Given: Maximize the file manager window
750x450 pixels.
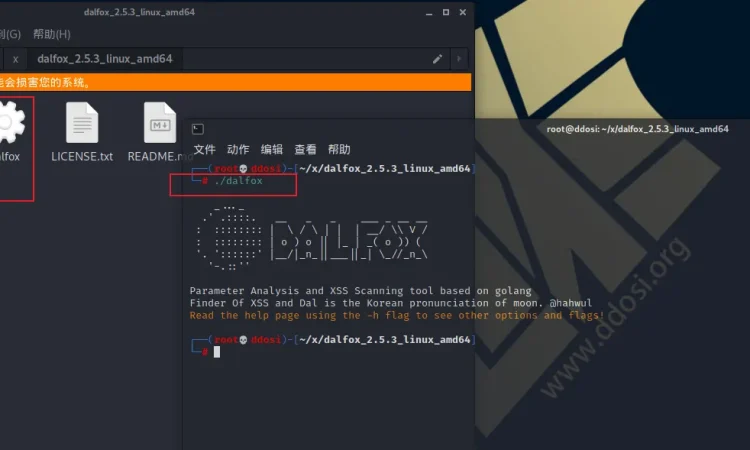Looking at the screenshot, I should [x=446, y=12].
